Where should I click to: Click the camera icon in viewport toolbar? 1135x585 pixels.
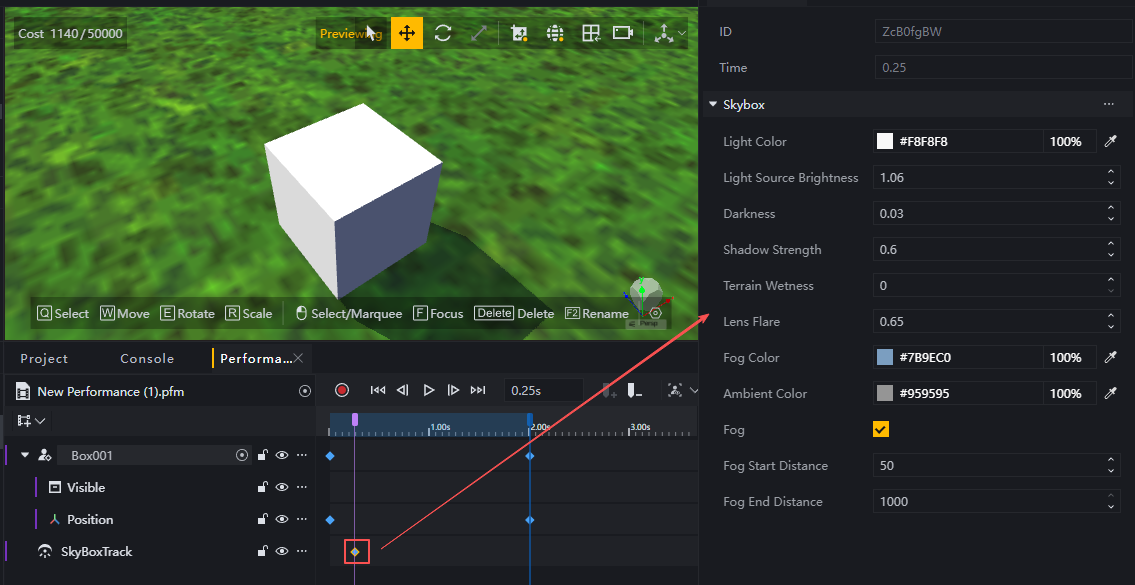coord(623,33)
